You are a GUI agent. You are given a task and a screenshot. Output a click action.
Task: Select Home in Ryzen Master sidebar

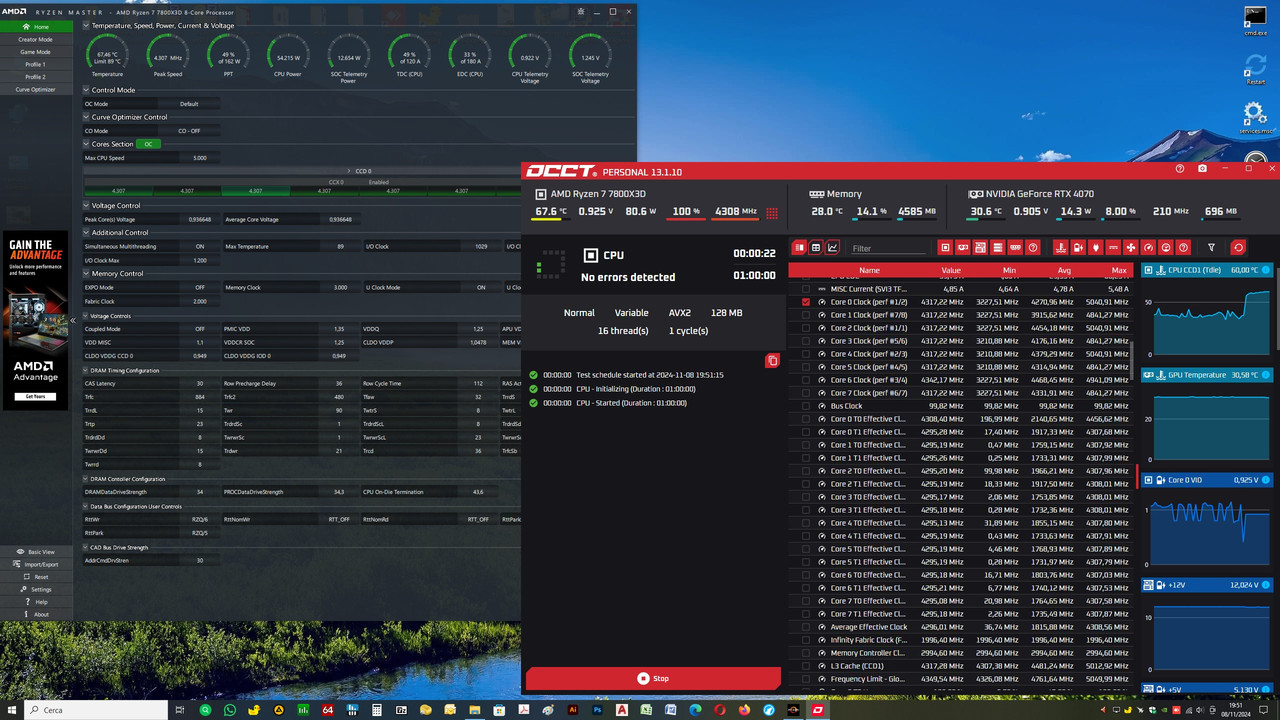36,27
